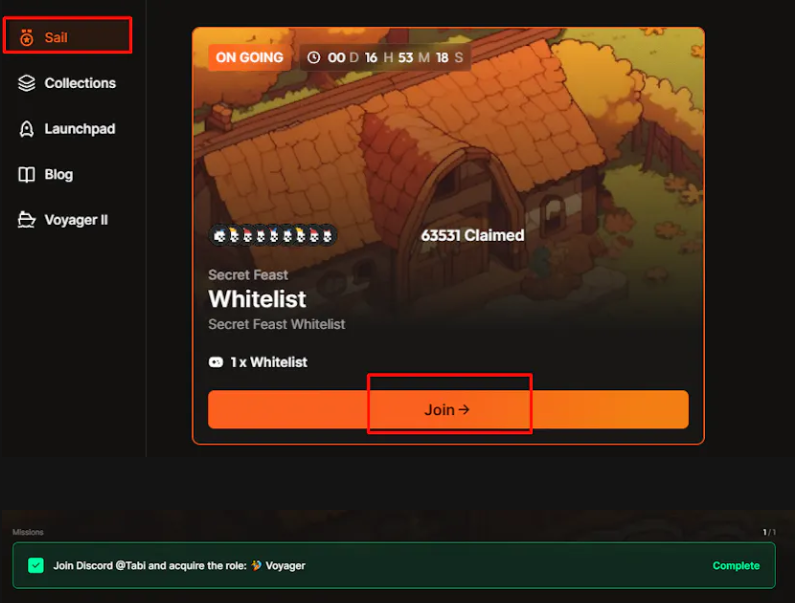Select Voyager II in the sidebar
Image resolution: width=795 pixels, height=603 pixels.
tap(63, 220)
